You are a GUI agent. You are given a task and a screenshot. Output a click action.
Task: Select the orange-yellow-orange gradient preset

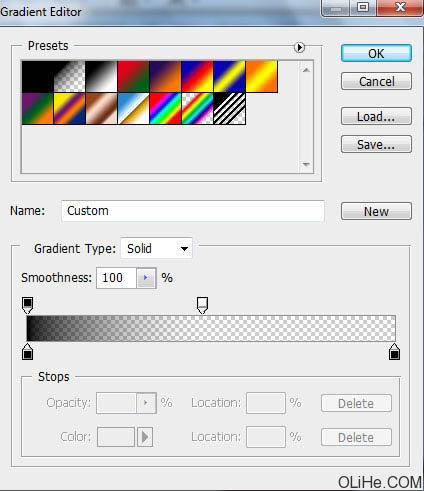tap(262, 76)
